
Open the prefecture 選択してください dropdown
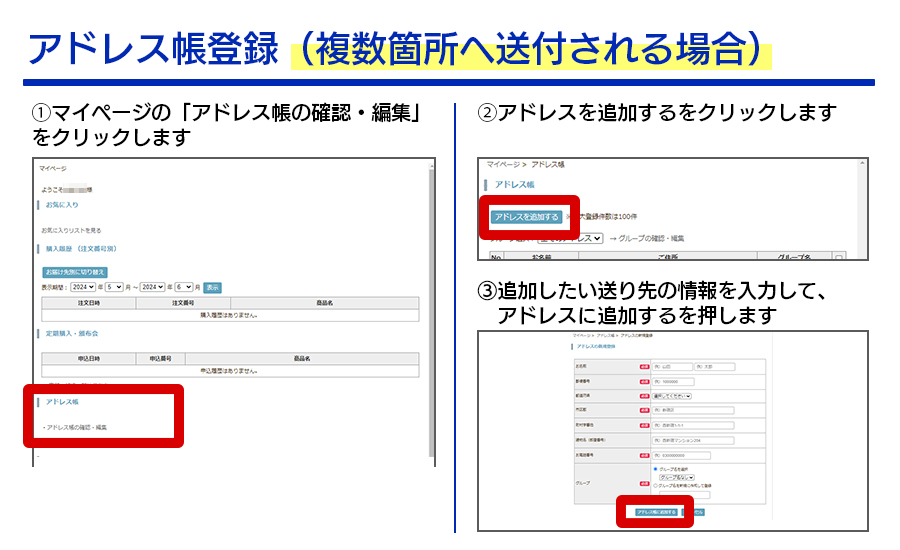pos(672,396)
